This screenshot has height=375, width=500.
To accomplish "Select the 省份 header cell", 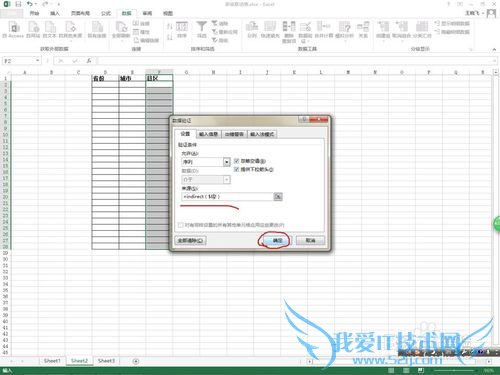I will point(105,78).
